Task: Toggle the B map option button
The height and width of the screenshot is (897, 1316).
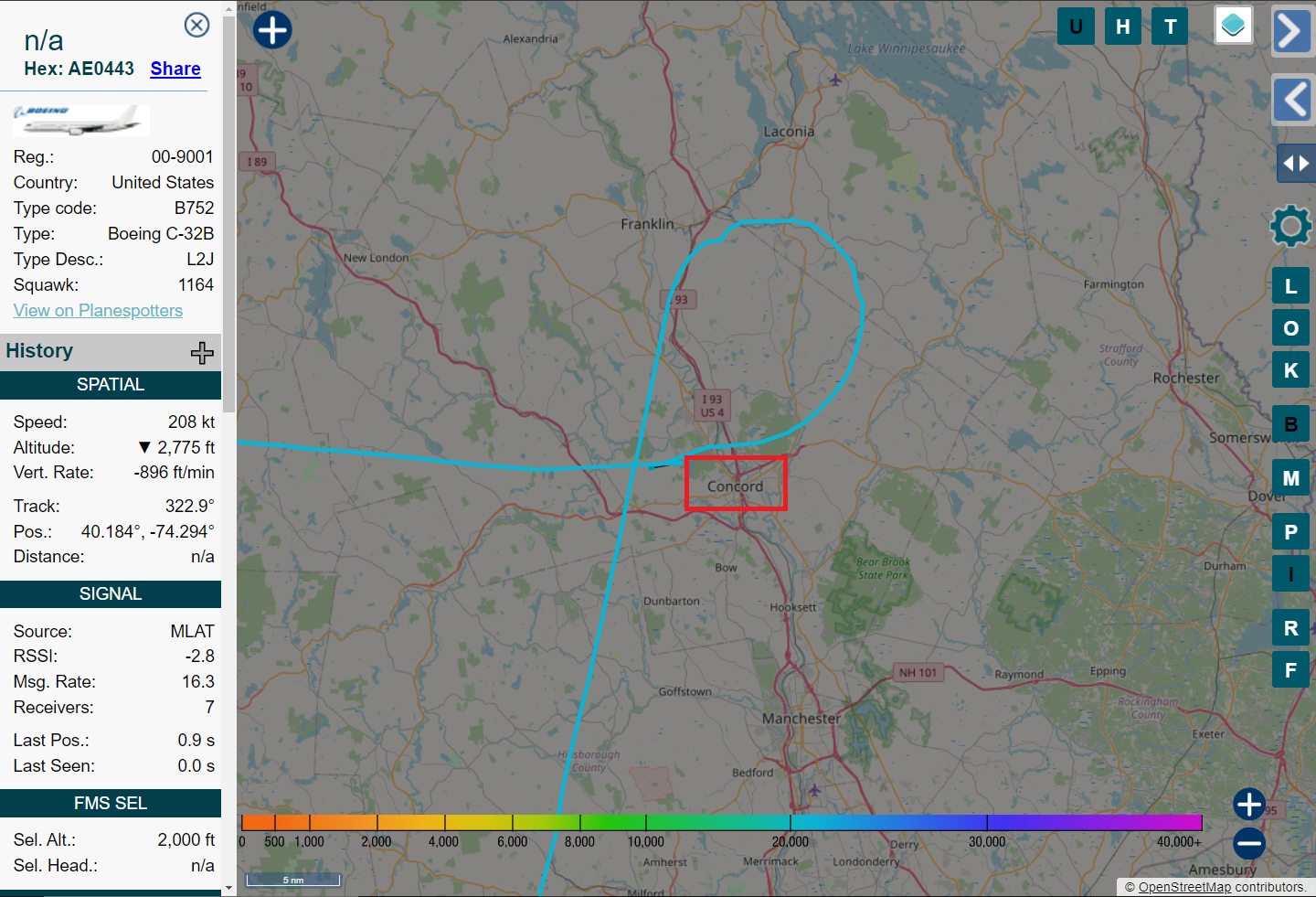Action: point(1290,424)
